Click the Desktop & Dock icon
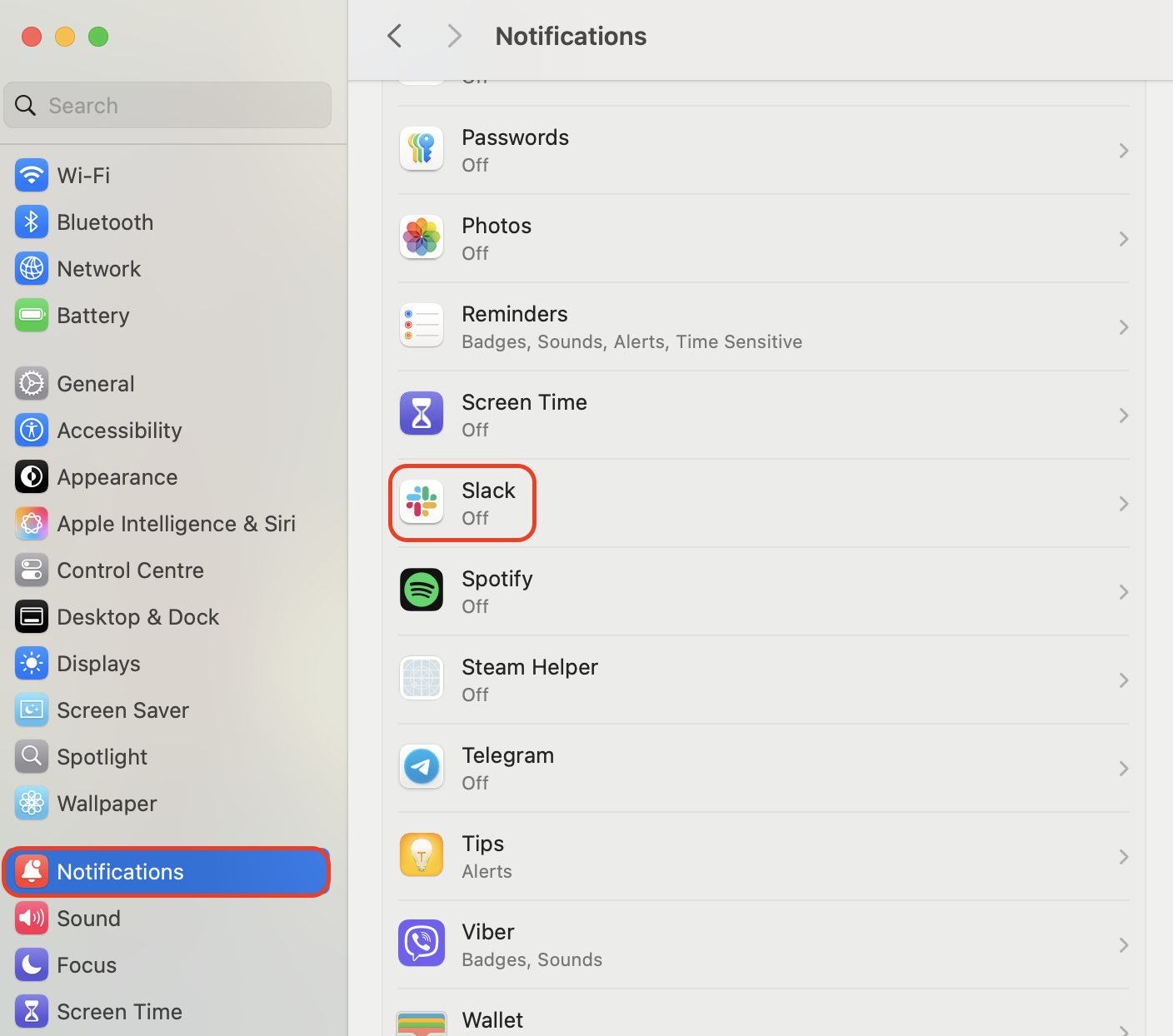Image resolution: width=1173 pixels, height=1036 pixels. pyautogui.click(x=32, y=617)
